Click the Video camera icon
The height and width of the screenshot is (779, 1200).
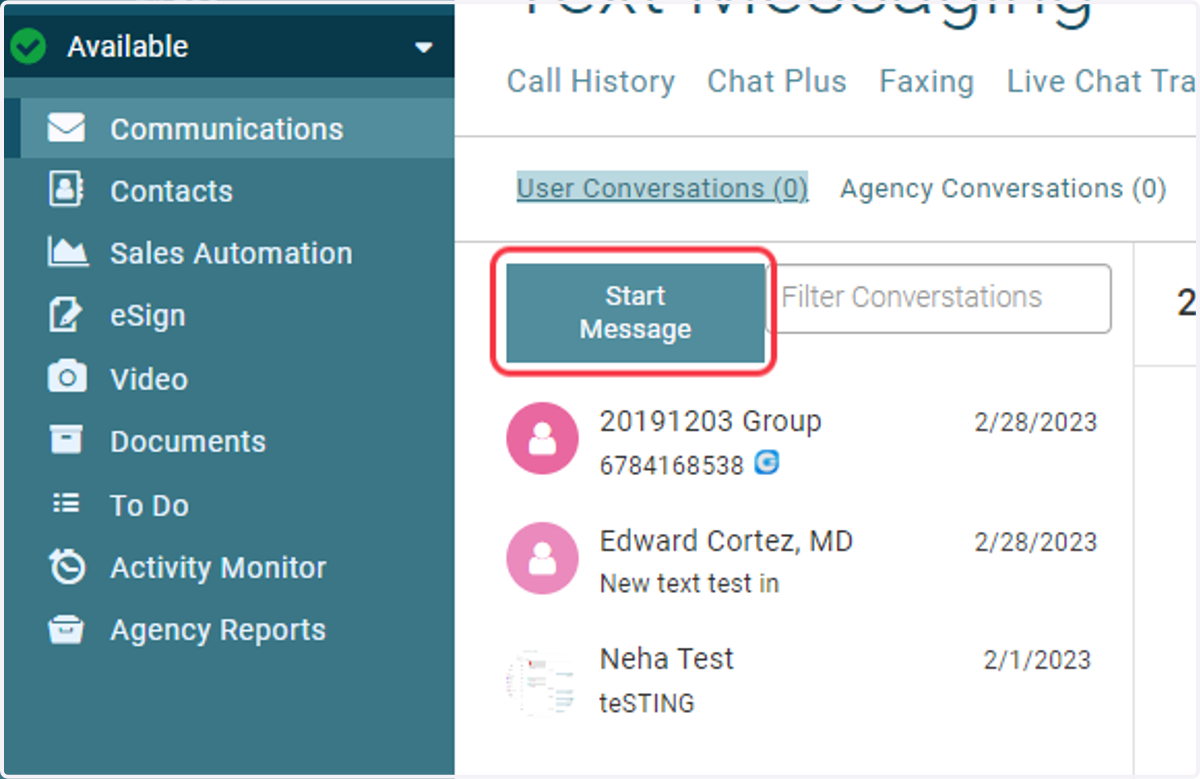[67, 378]
